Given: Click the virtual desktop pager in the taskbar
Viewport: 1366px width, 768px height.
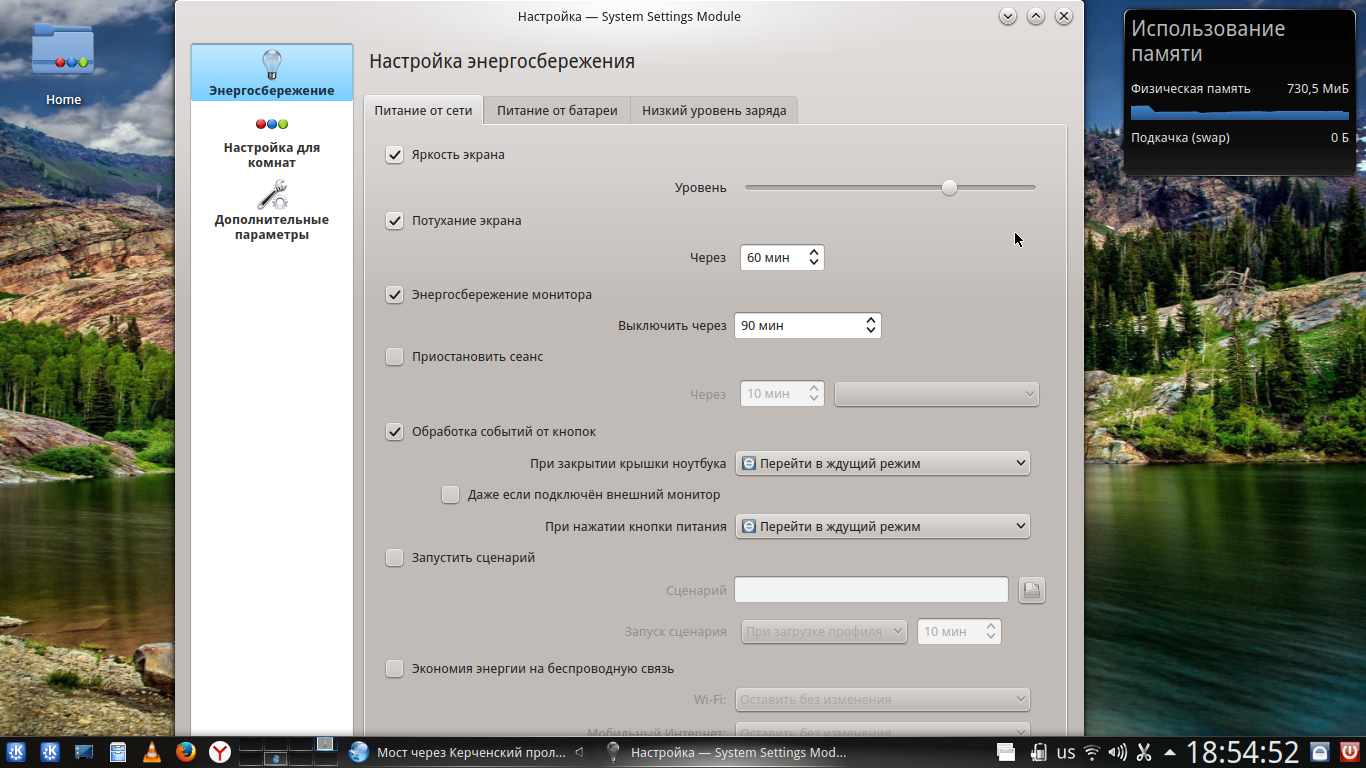Looking at the screenshot, I should tap(288, 752).
